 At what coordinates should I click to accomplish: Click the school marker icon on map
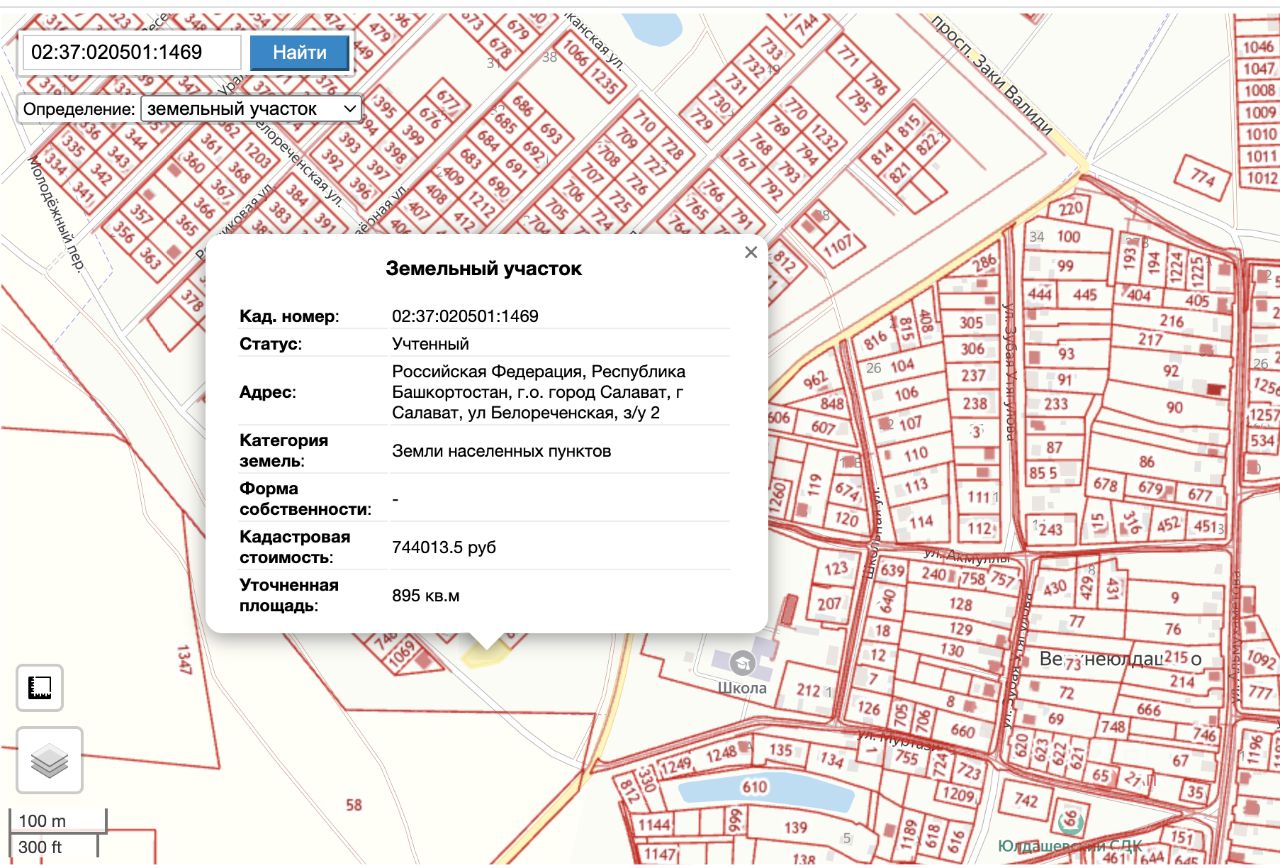[743, 661]
